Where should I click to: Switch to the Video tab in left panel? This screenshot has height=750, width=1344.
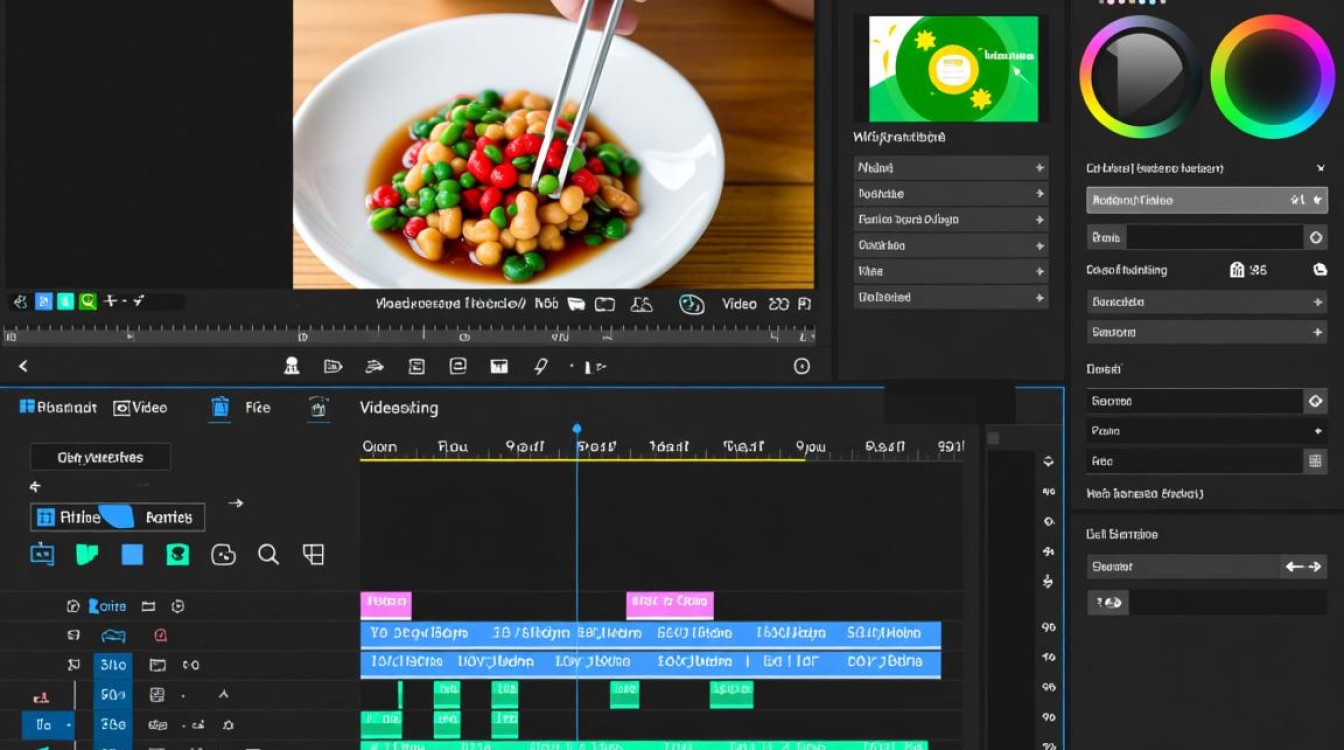(x=140, y=408)
